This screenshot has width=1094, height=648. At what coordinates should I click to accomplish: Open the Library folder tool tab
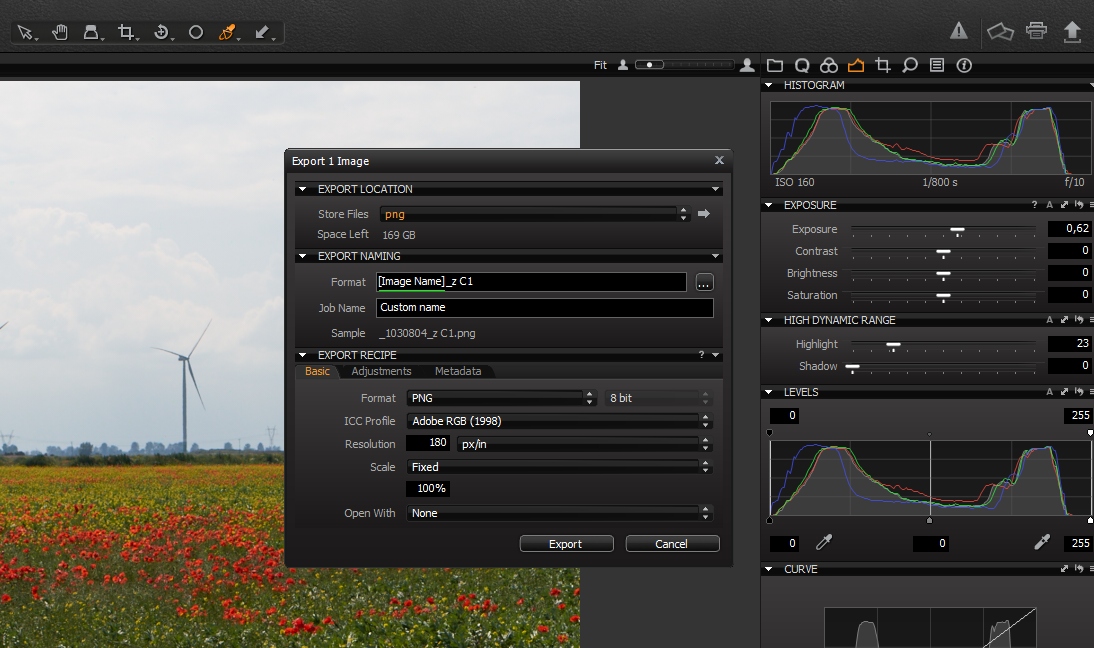click(x=775, y=65)
